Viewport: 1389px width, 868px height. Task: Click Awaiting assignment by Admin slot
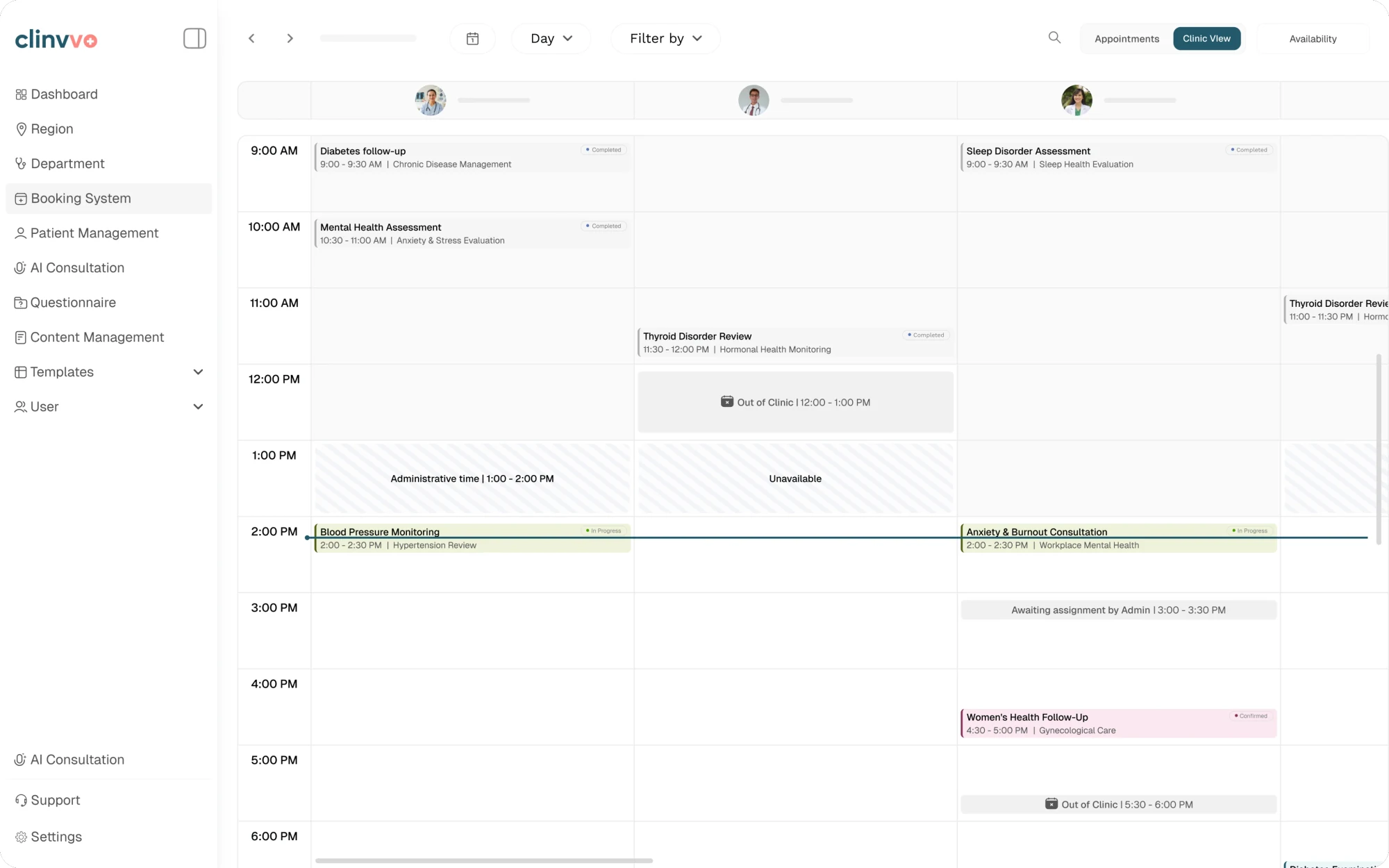click(x=1119, y=610)
